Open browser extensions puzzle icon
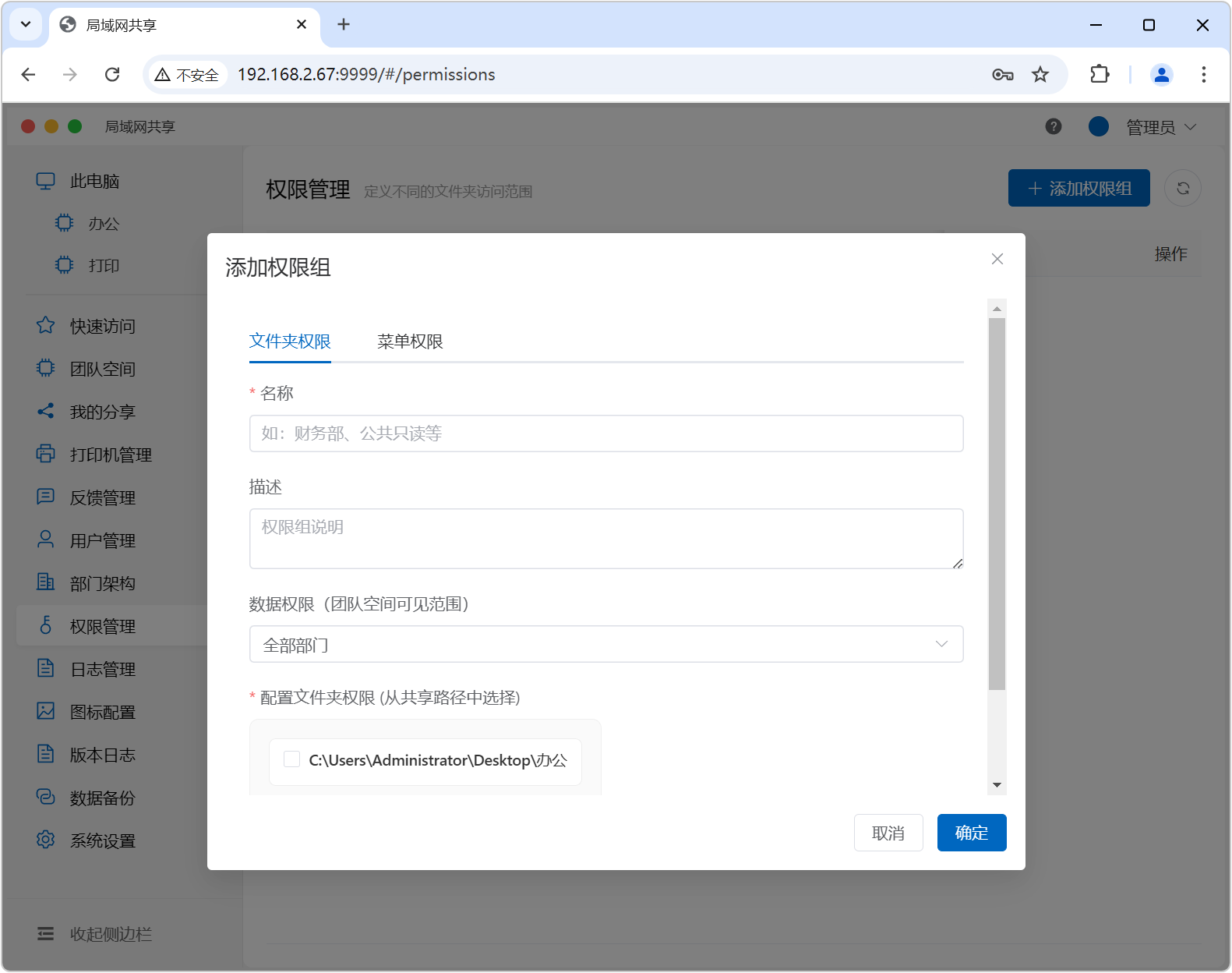Image resolution: width=1232 pixels, height=973 pixels. 1100,74
